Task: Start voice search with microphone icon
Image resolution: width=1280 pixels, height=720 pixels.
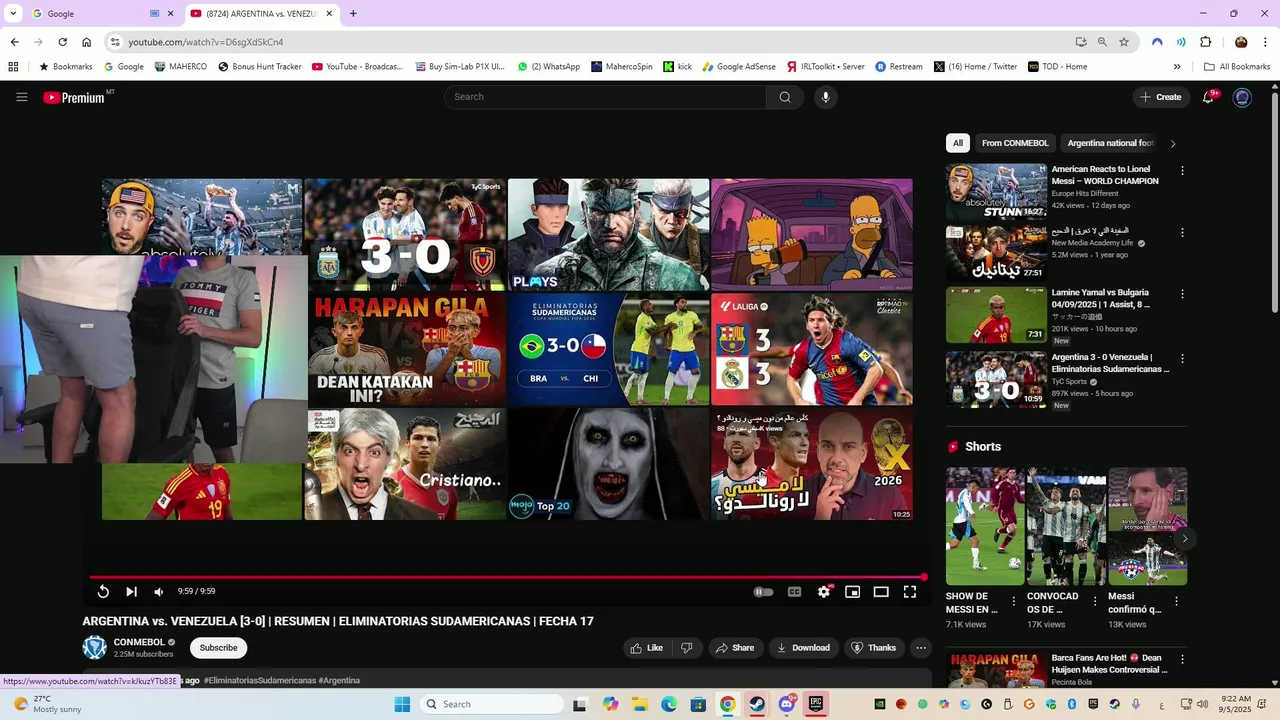Action: tap(825, 97)
